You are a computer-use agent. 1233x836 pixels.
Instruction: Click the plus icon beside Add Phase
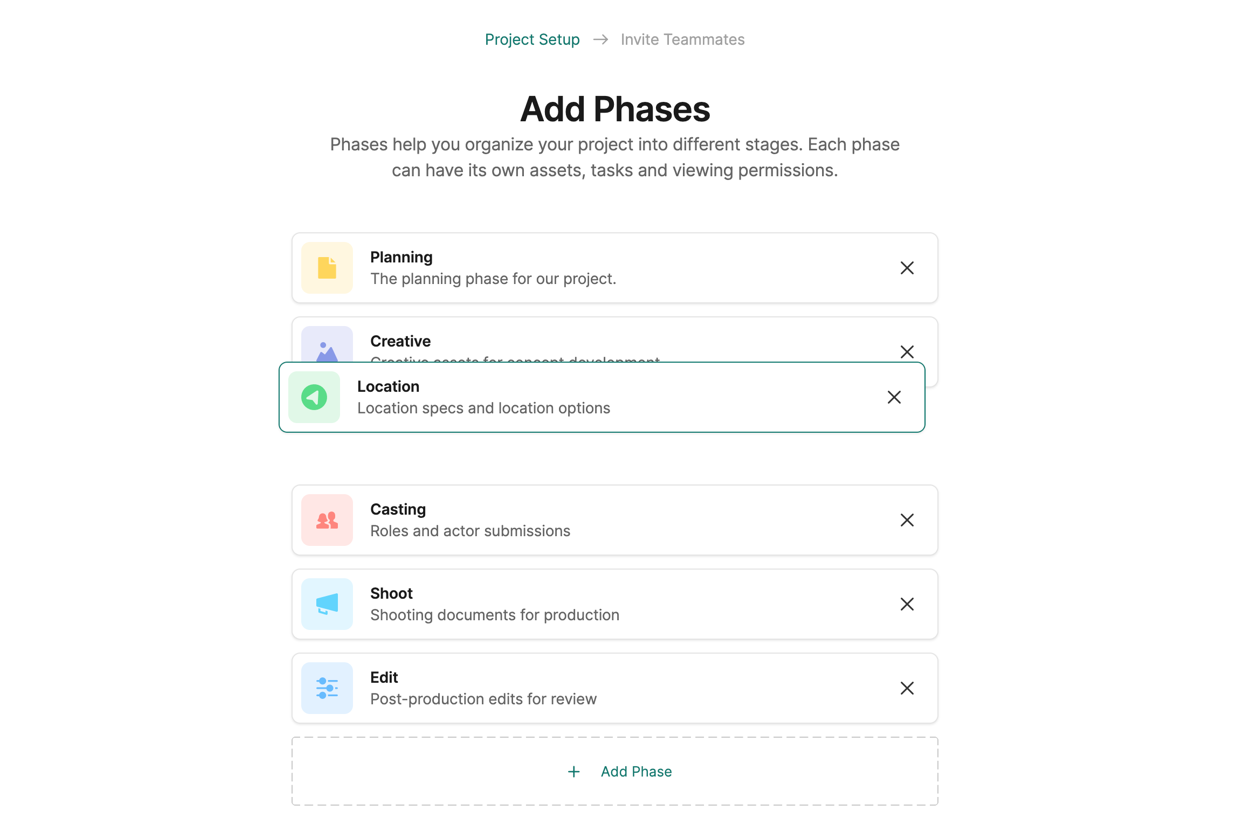coord(574,772)
